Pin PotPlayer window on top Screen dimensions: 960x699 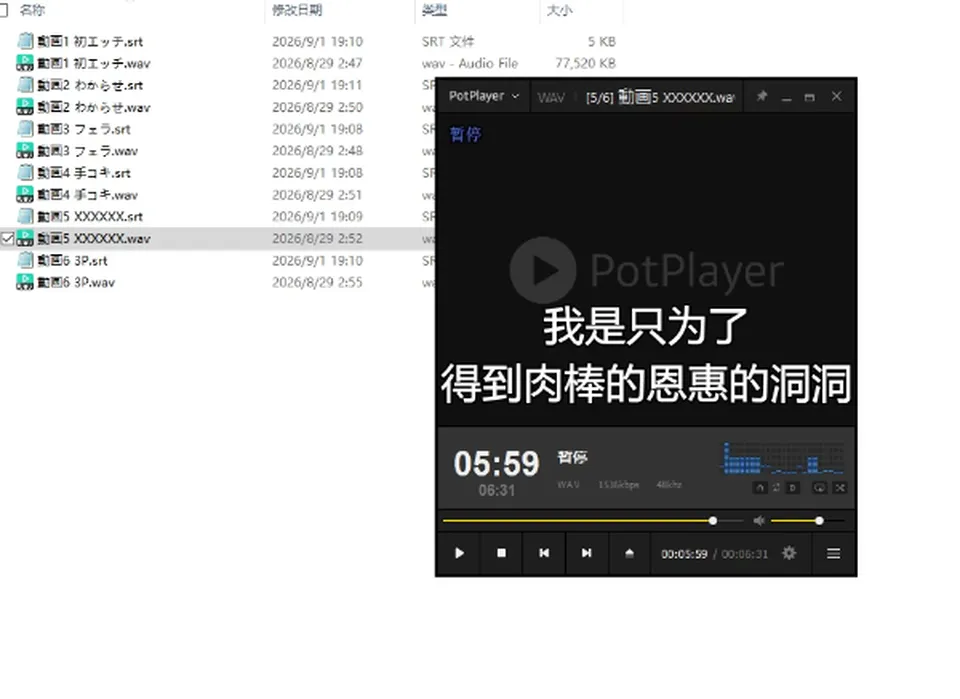pyautogui.click(x=762, y=96)
